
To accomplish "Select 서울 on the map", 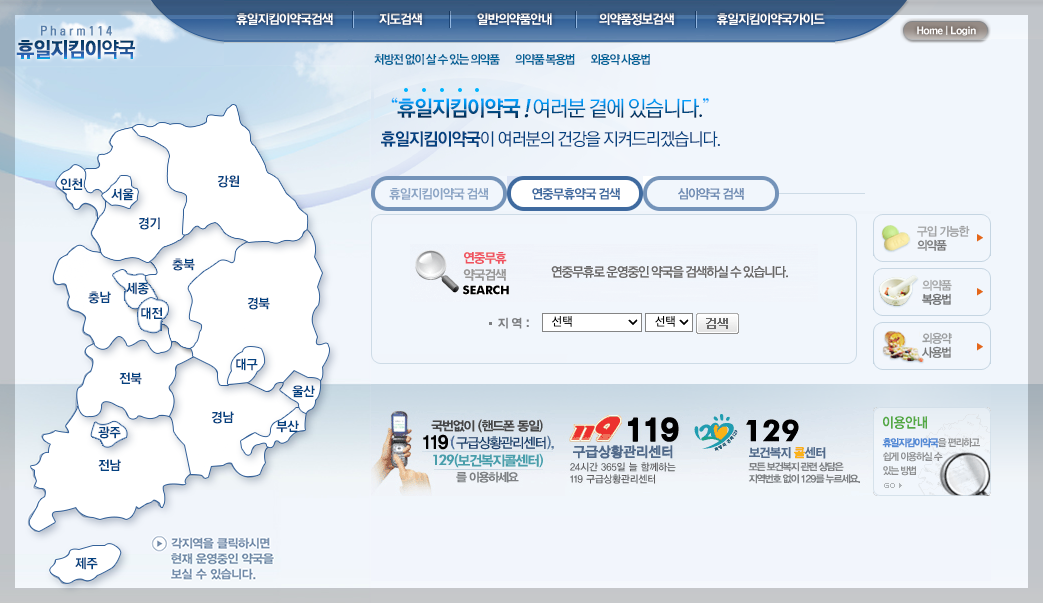I will click(122, 194).
